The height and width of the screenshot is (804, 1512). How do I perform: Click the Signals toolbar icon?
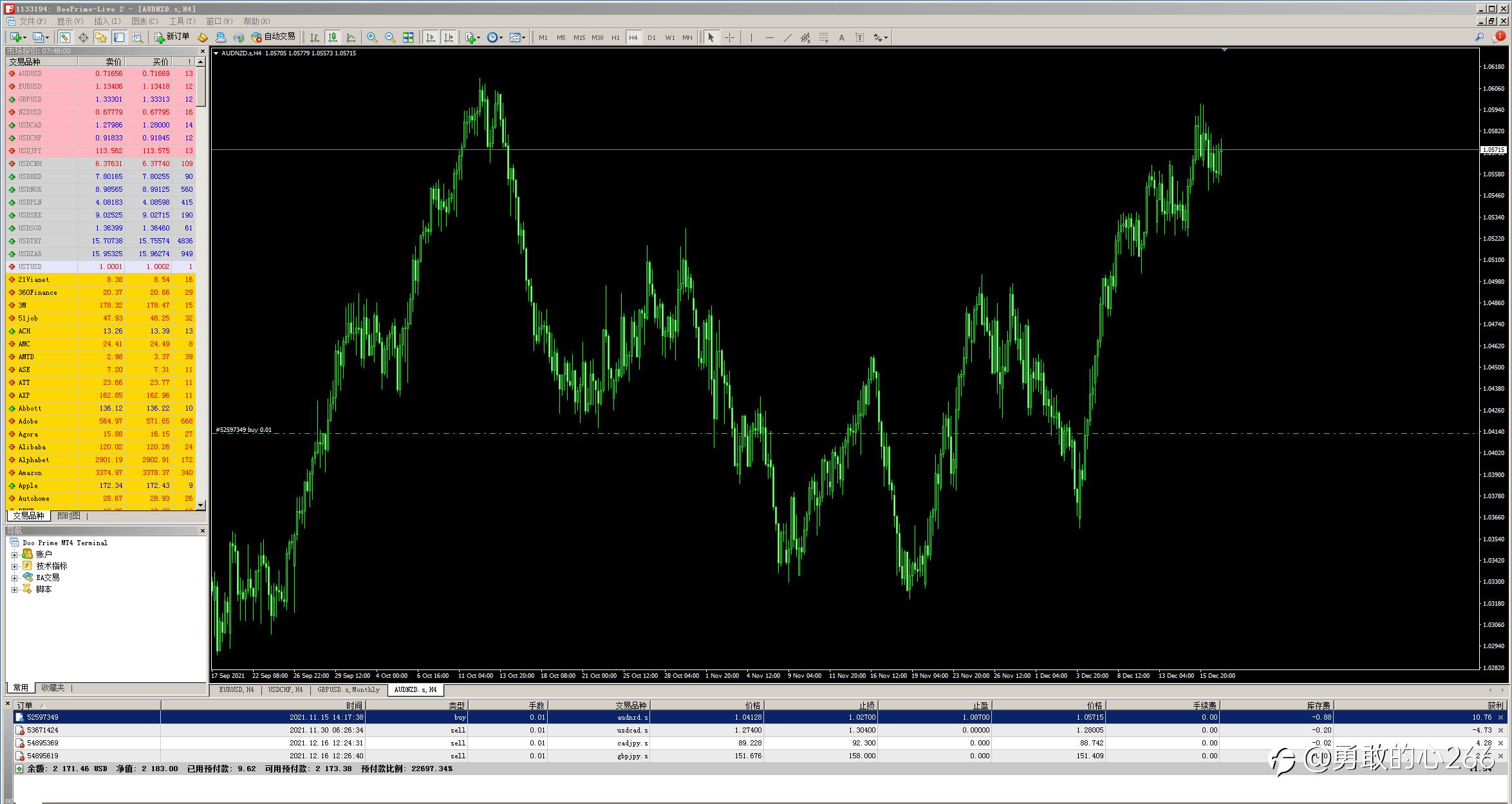(239, 37)
